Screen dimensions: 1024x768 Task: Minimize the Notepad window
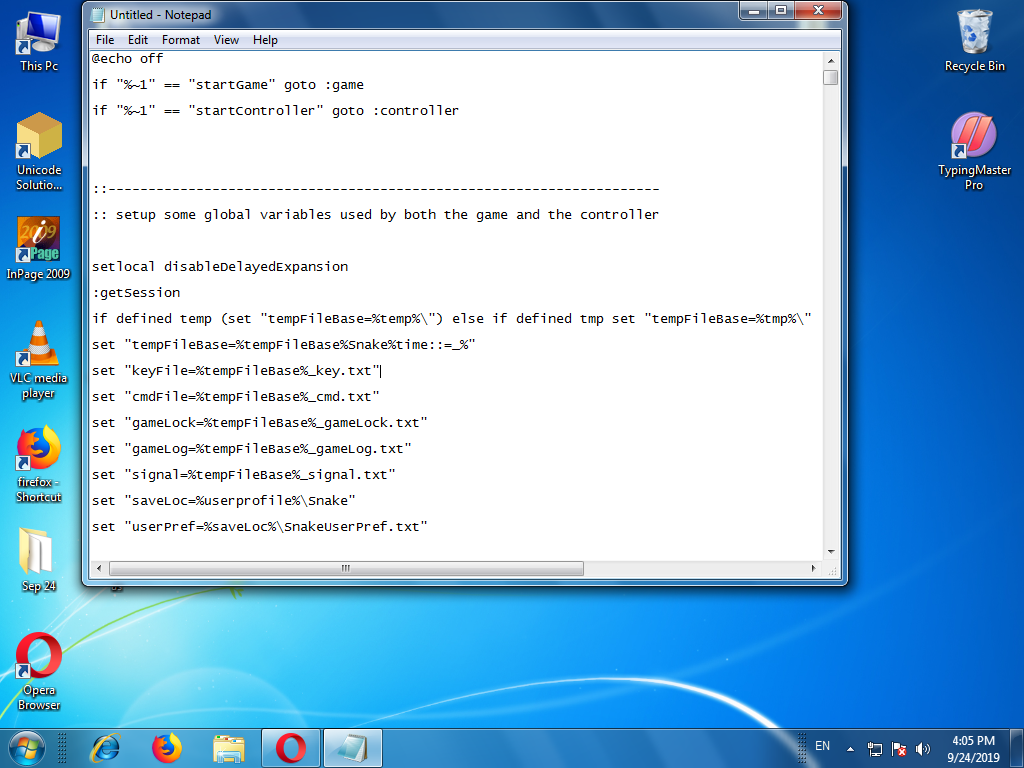point(754,11)
